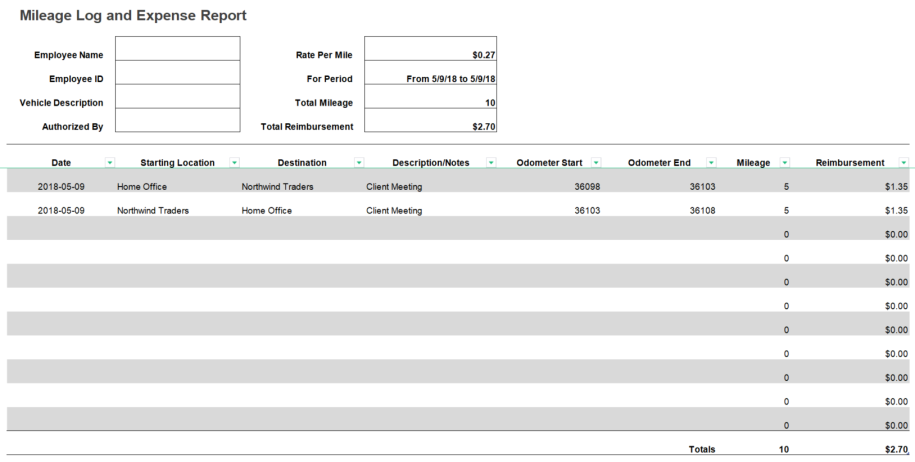Click the Employee Name input box
915x462 pixels.
pyautogui.click(x=178, y=49)
